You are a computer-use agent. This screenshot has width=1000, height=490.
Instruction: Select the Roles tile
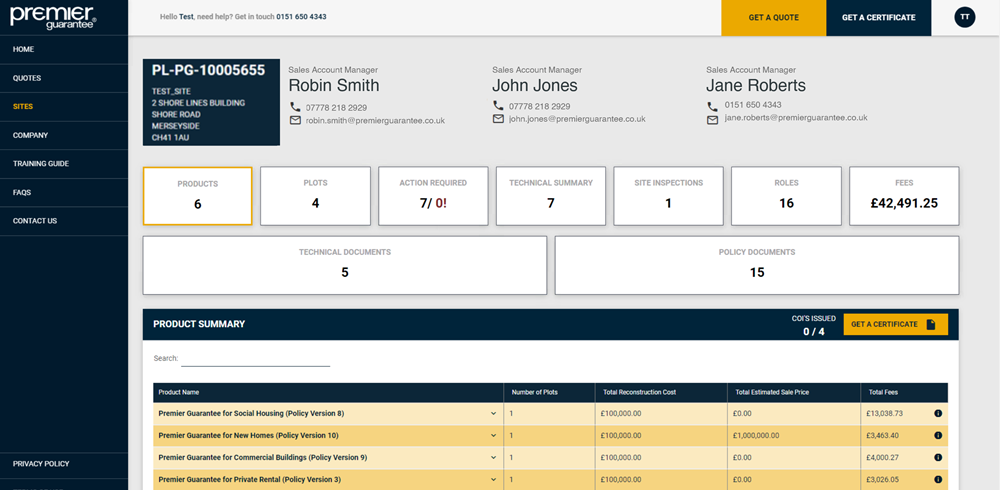[x=786, y=196]
